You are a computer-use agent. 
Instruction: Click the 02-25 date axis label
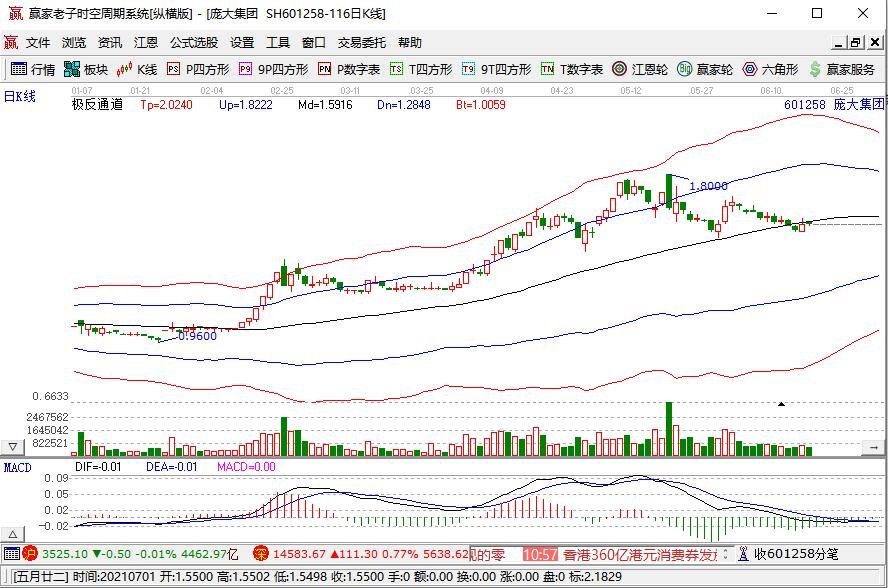[281, 91]
